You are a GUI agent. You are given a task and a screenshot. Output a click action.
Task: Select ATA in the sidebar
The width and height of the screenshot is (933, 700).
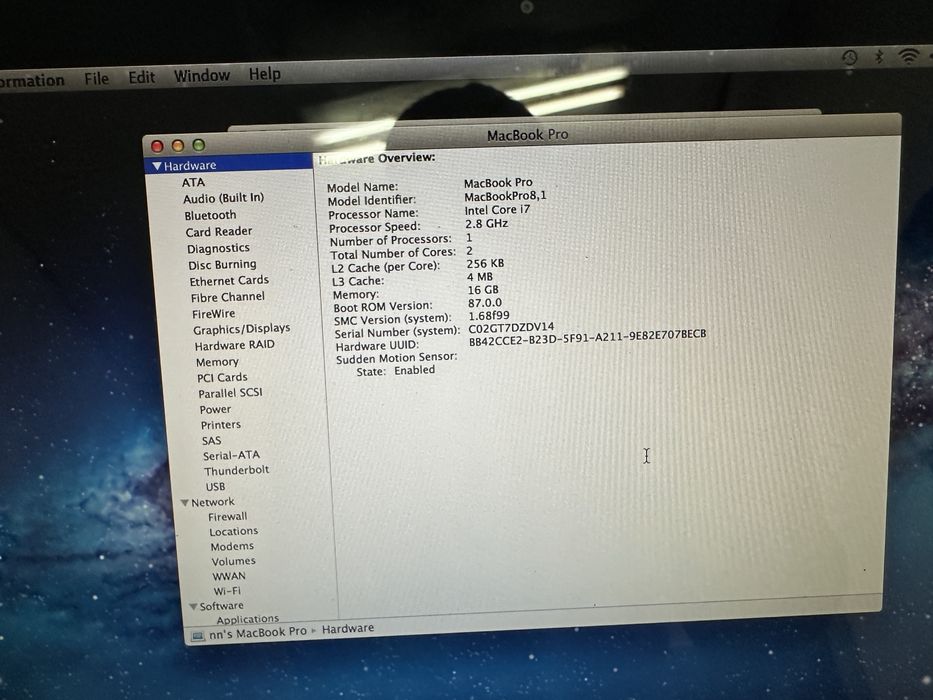193,182
